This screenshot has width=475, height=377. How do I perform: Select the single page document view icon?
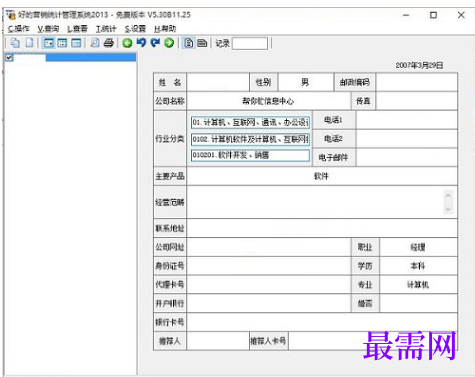tap(189, 43)
